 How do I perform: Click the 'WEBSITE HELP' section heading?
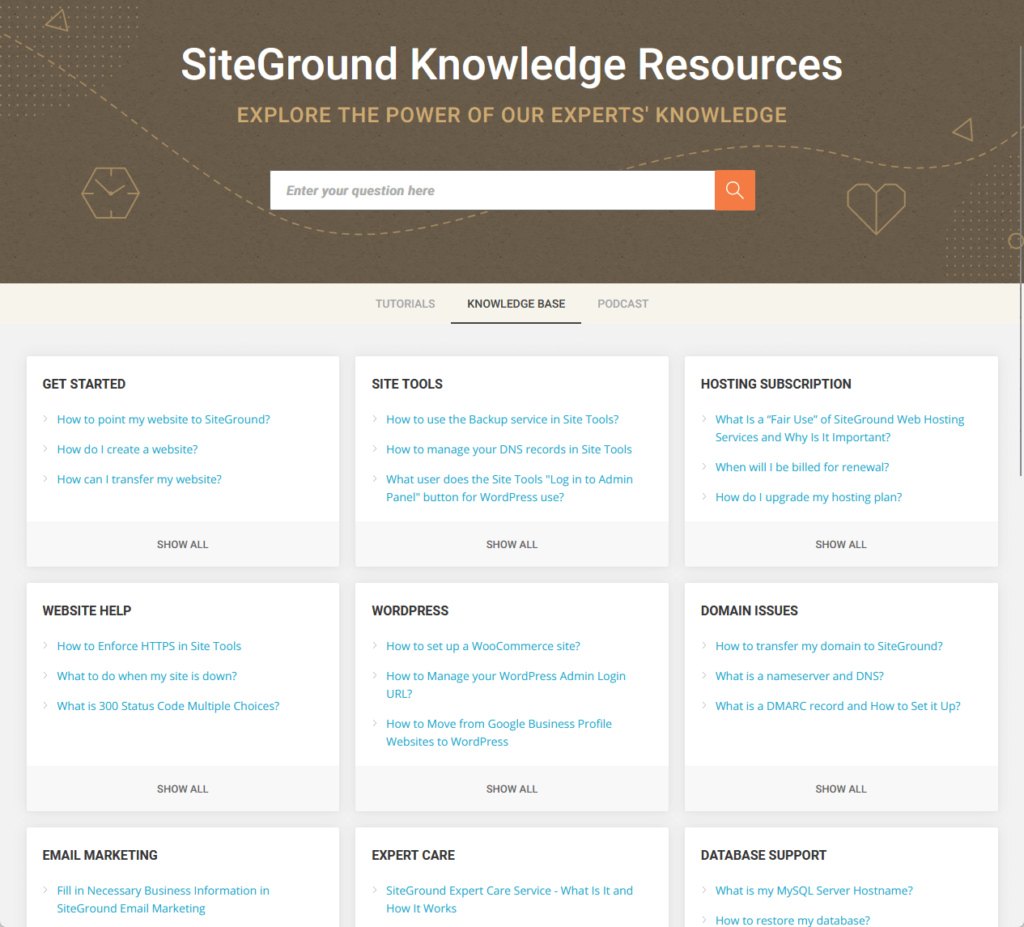87,611
